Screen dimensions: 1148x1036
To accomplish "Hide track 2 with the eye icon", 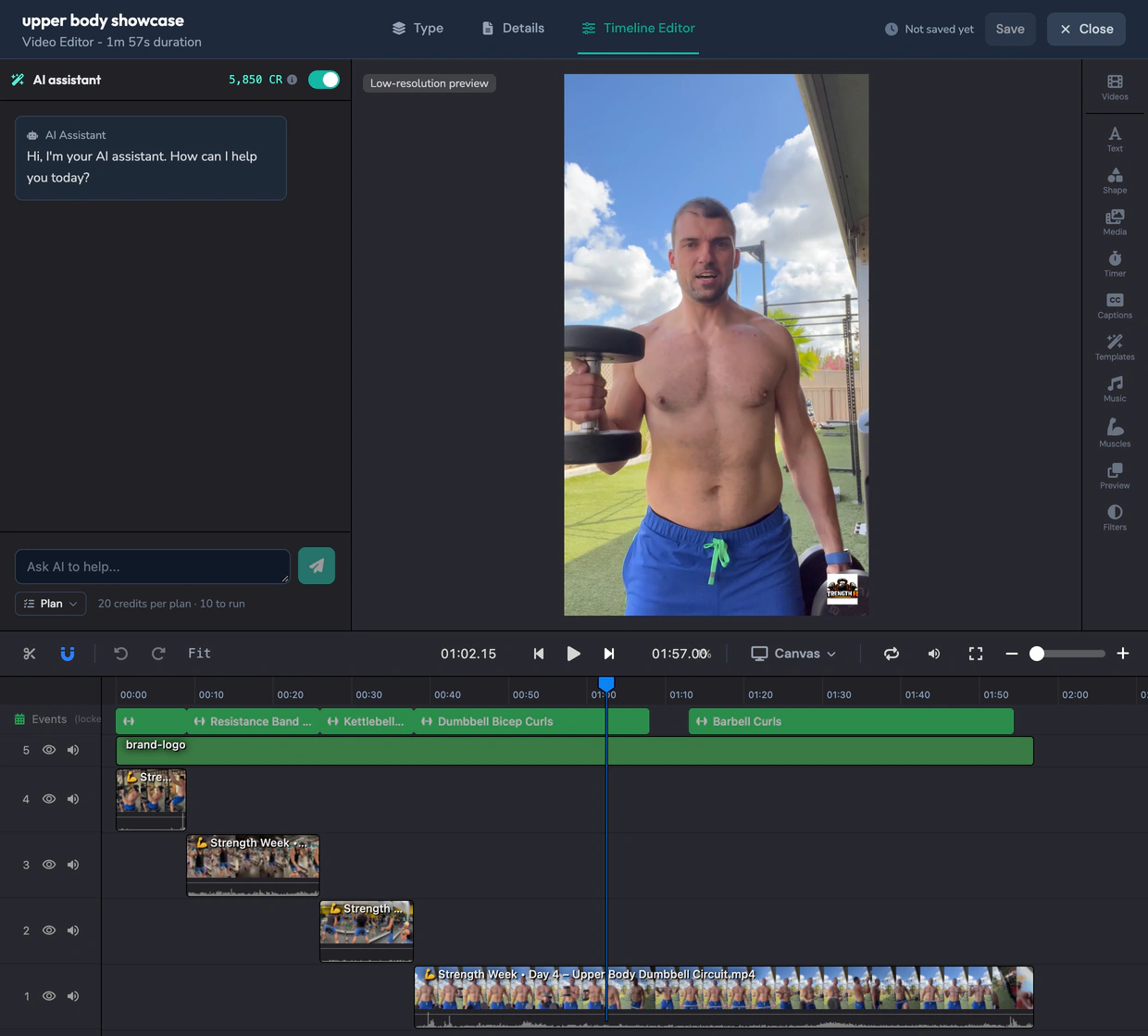I will pos(49,930).
